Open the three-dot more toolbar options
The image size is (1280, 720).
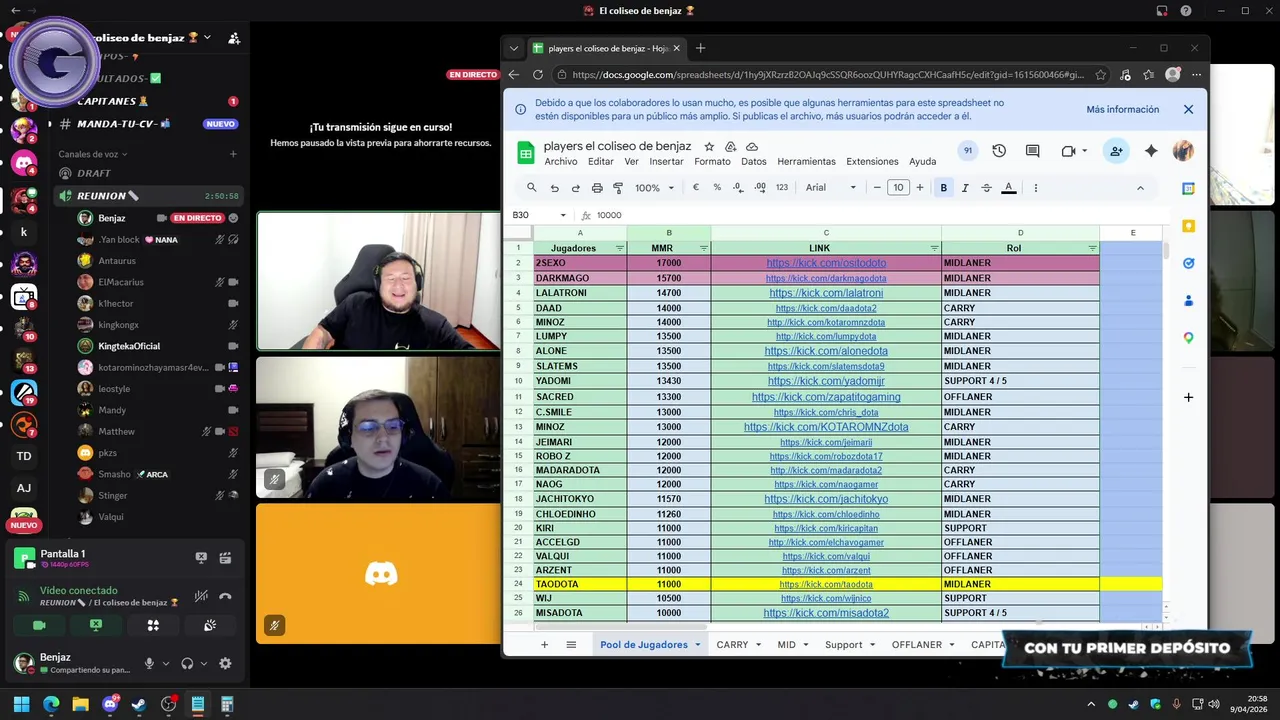point(1036,188)
